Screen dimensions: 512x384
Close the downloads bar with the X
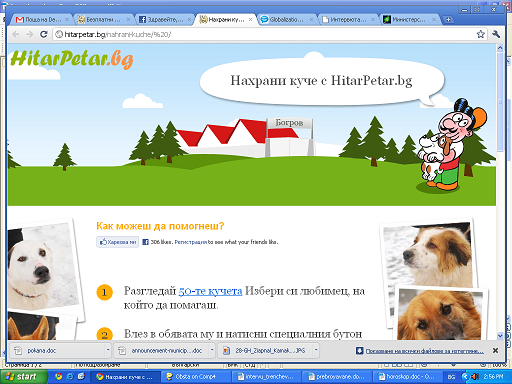(x=495, y=351)
